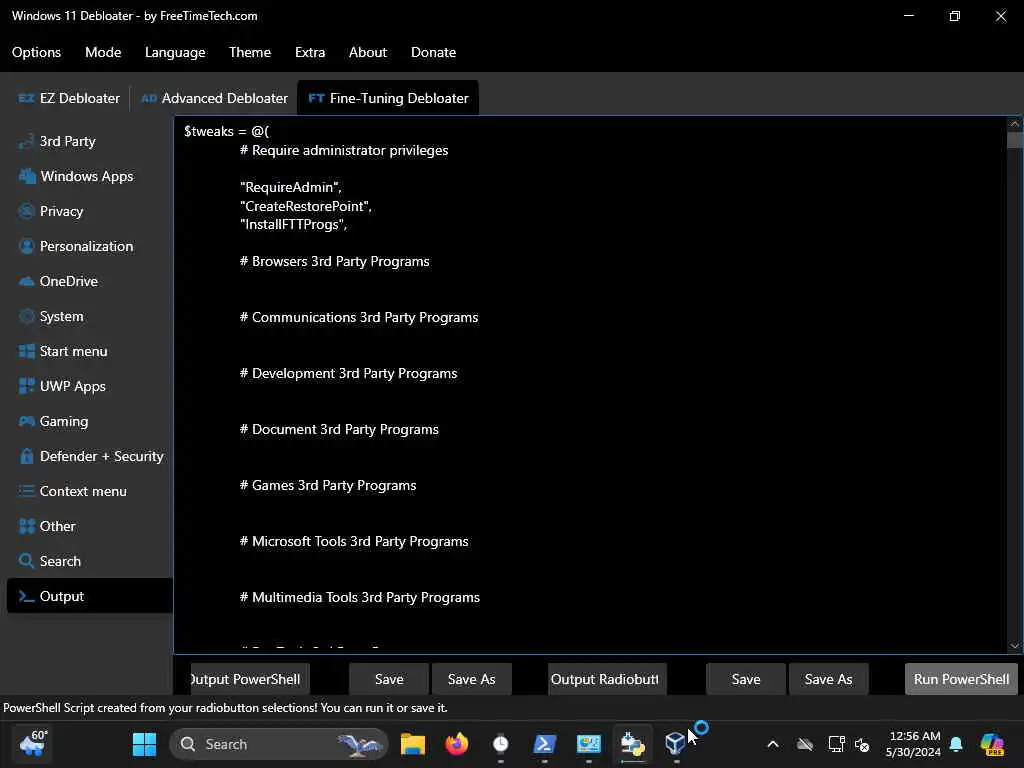Select the UWP Apps icon
Viewport: 1024px width, 768px height.
[x=27, y=386]
